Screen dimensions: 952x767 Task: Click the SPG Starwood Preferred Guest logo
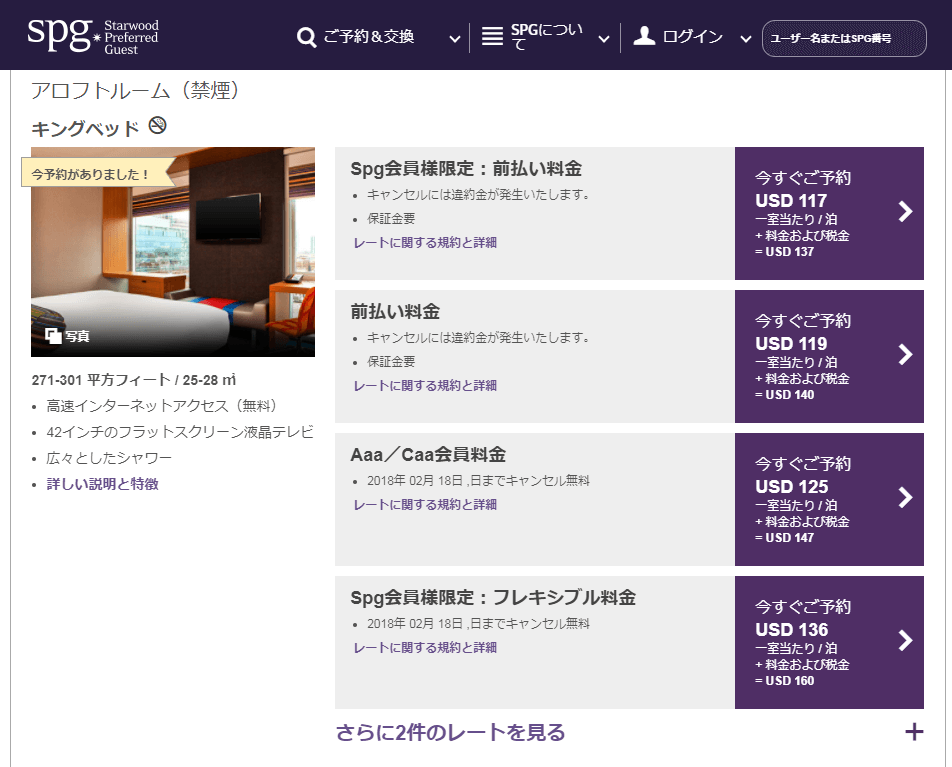coord(92,36)
